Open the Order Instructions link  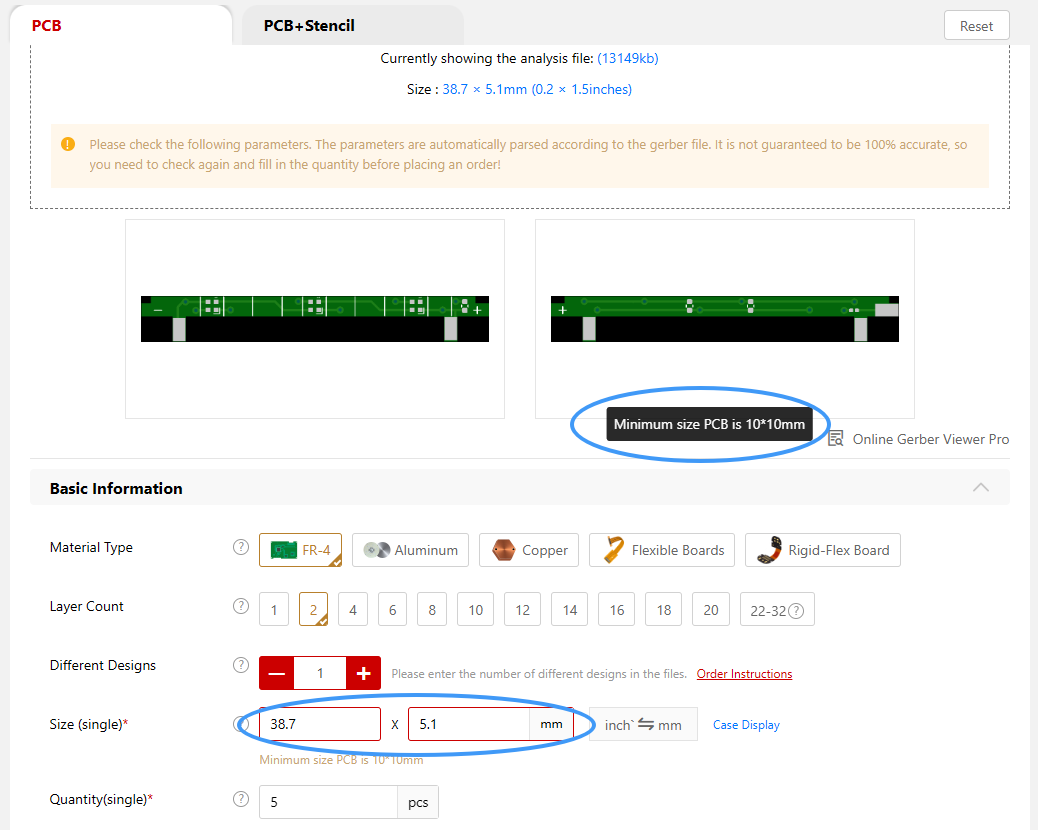pyautogui.click(x=744, y=674)
